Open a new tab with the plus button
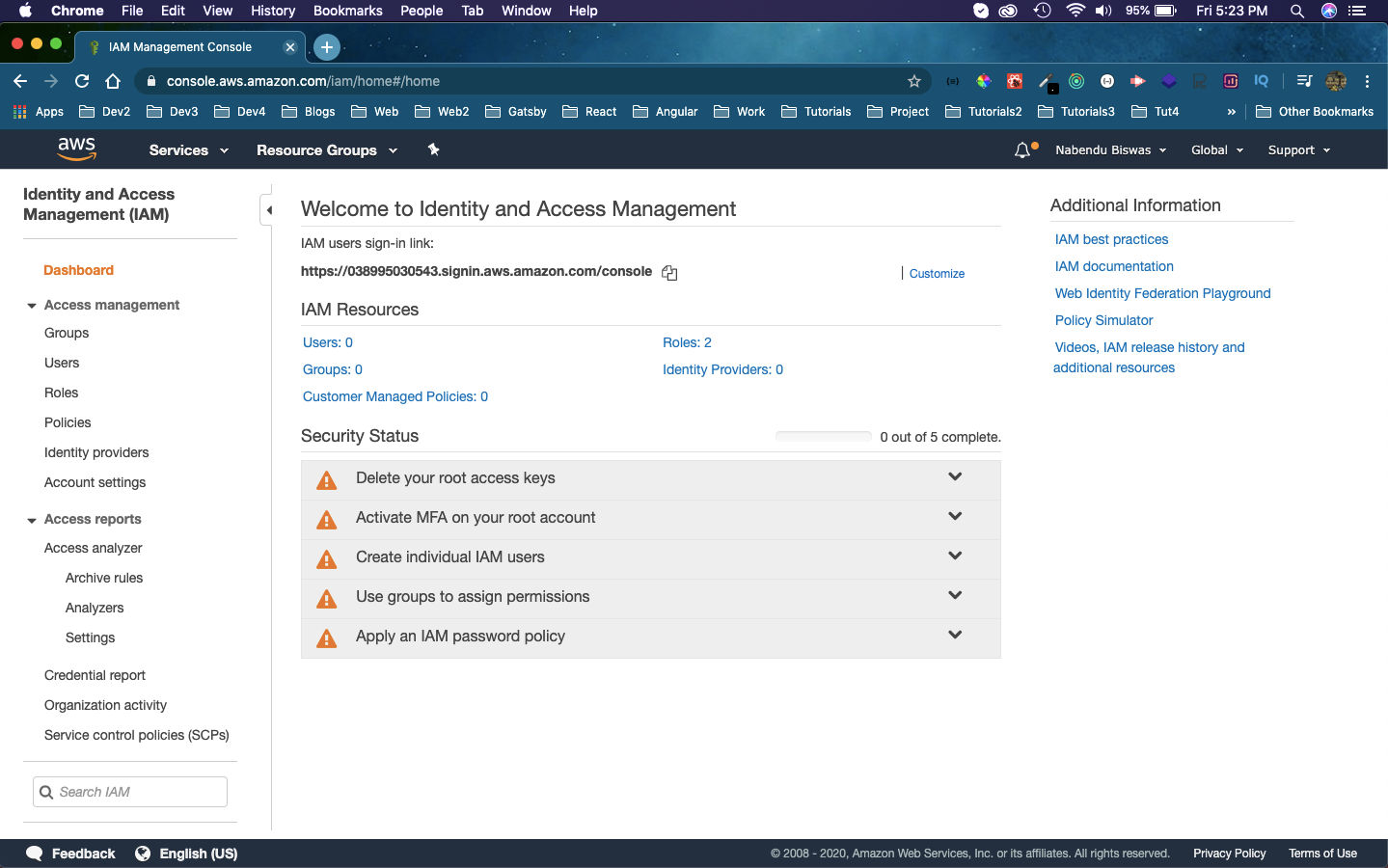 327,46
